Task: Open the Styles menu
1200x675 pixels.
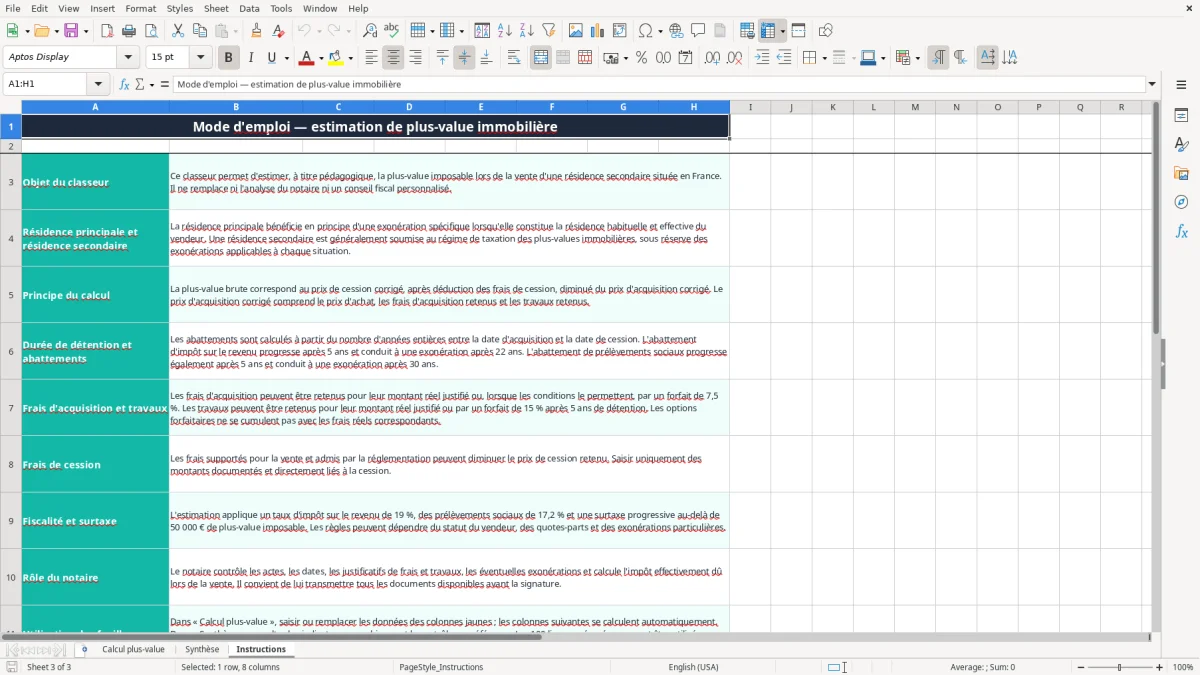Action: [x=180, y=8]
